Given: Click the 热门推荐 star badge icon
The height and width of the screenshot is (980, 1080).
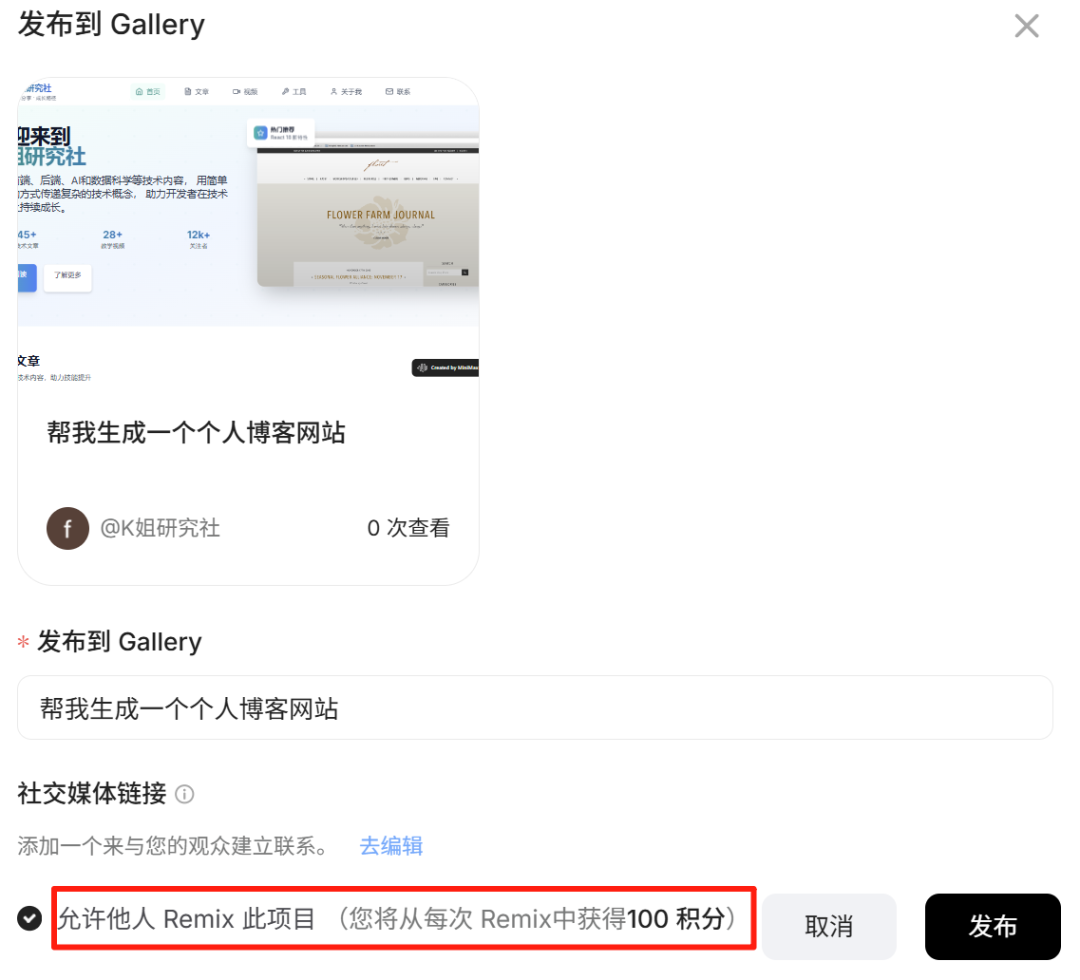Looking at the screenshot, I should coord(260,133).
